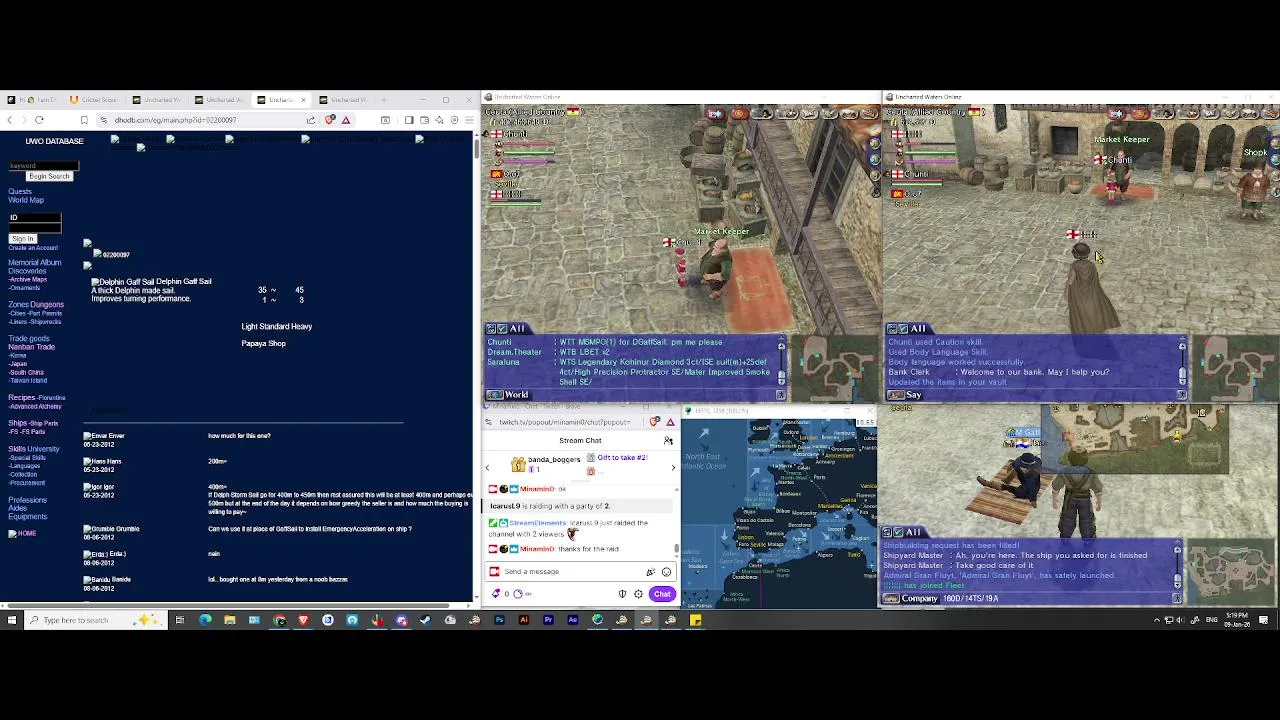The height and width of the screenshot is (720, 1280).
Task: Click Recipes link in sidebar
Action: (22, 398)
